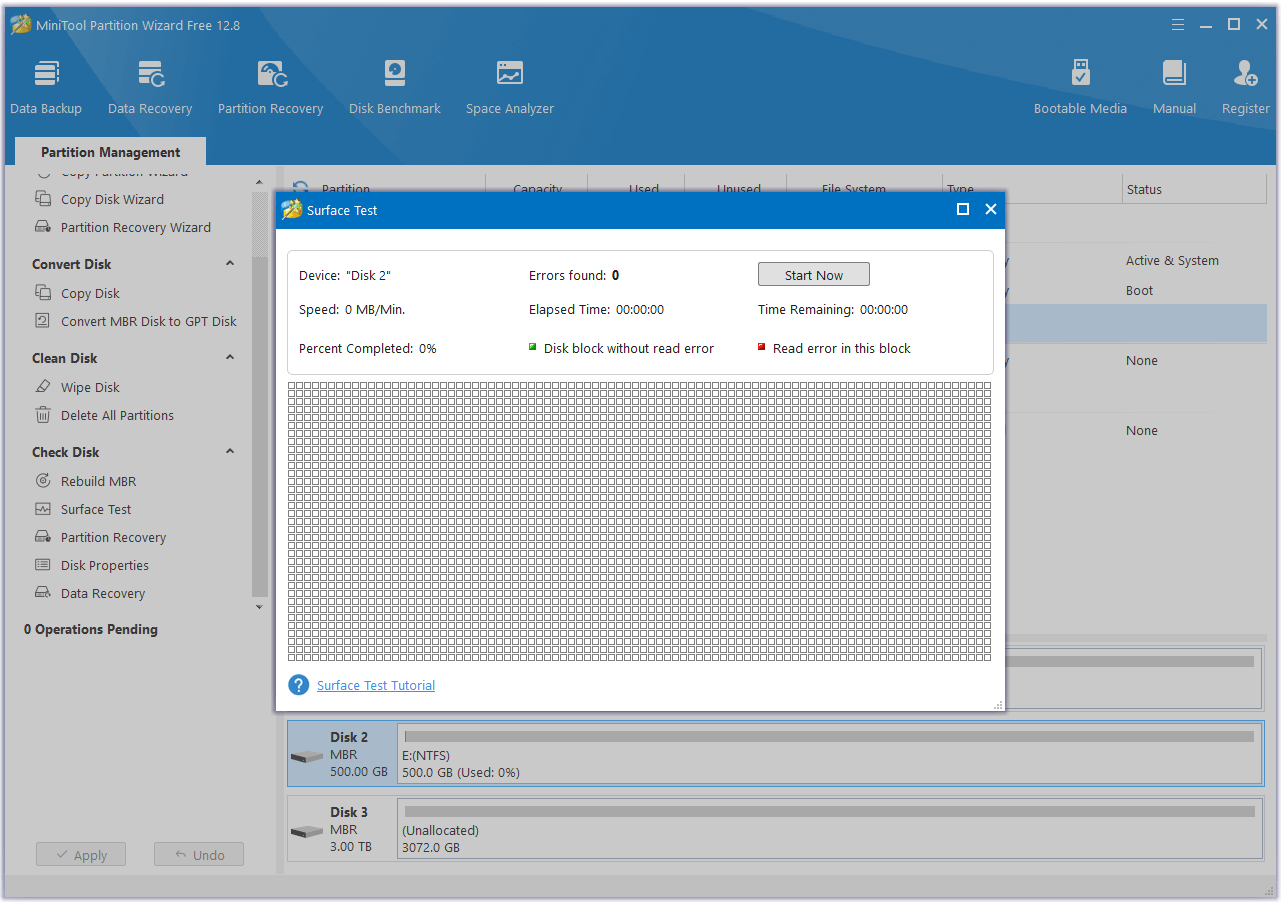Viewport: 1284px width, 903px height.
Task: Click the Copy Disk Wizard icon
Action: point(43,199)
